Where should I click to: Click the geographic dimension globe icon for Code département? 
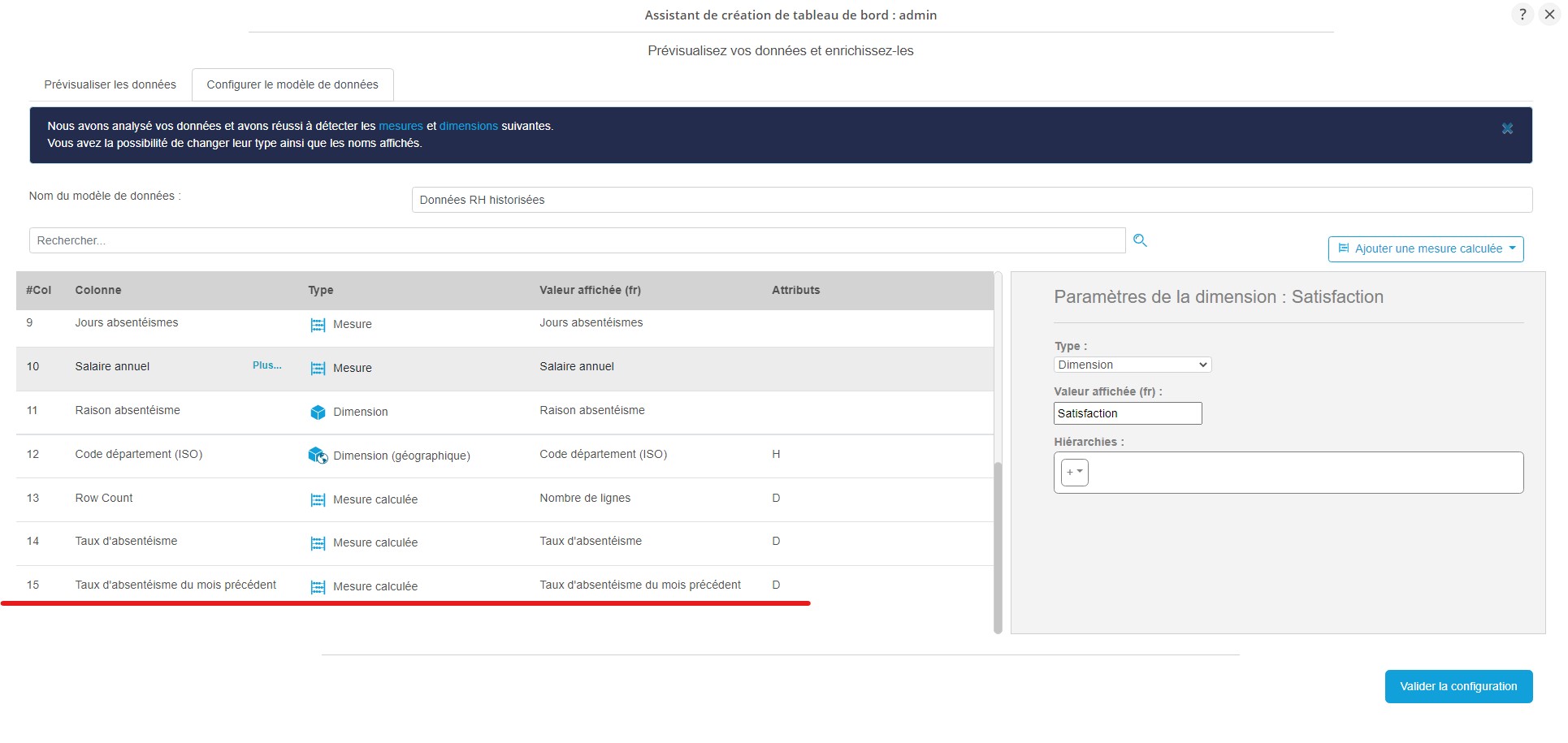pyautogui.click(x=318, y=456)
